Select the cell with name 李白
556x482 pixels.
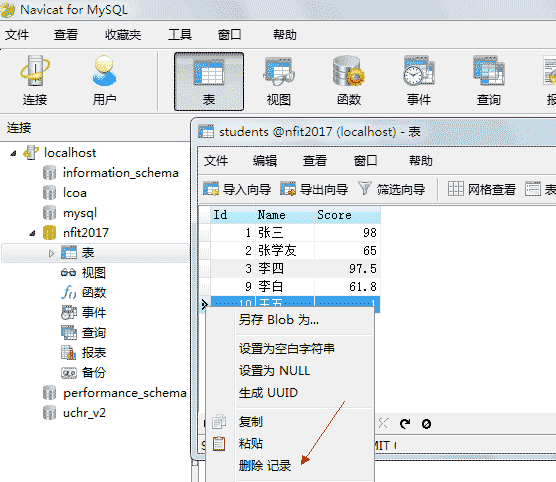click(x=285, y=286)
